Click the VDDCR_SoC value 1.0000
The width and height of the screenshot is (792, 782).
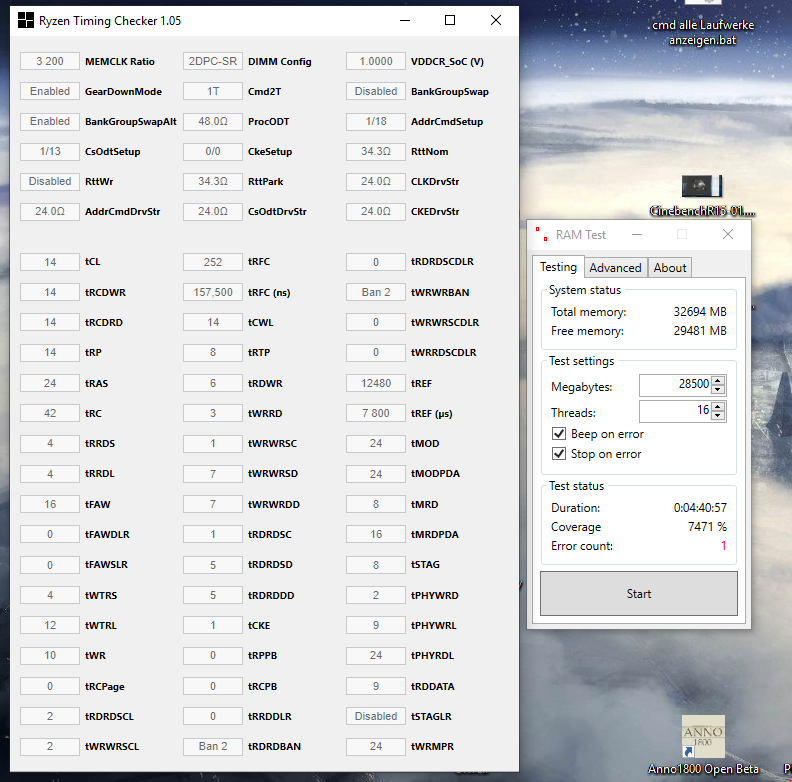click(x=376, y=61)
